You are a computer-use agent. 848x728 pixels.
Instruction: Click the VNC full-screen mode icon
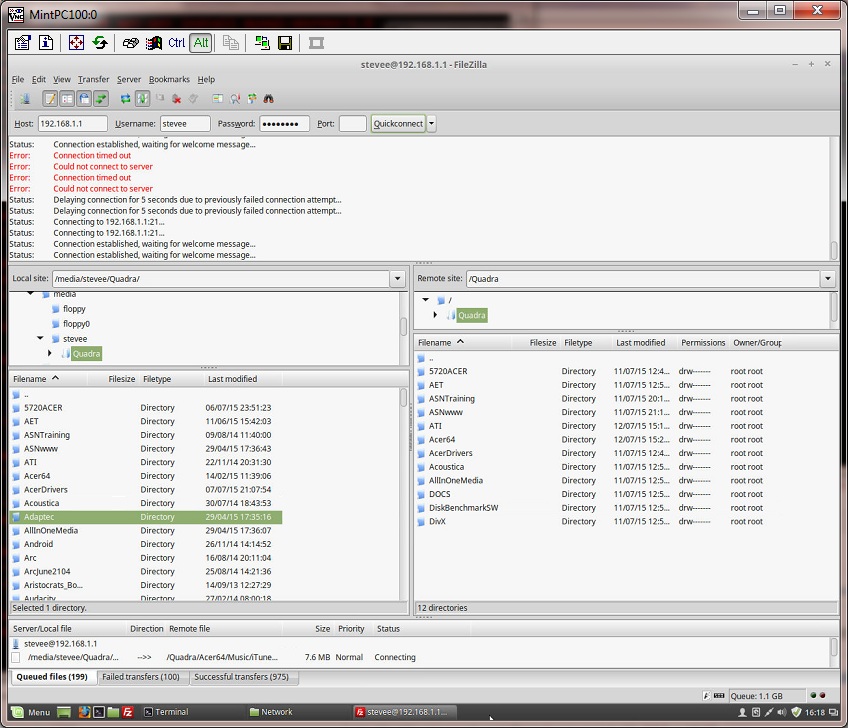click(76, 43)
